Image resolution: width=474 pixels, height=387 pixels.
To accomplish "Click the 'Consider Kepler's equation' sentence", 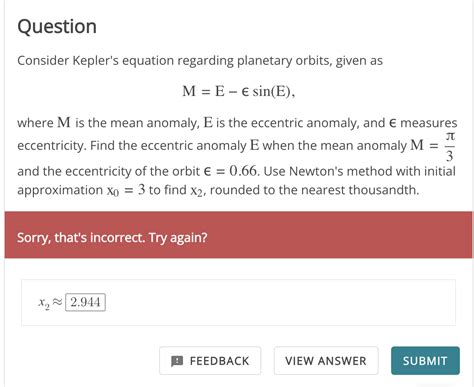I will 200,61.
